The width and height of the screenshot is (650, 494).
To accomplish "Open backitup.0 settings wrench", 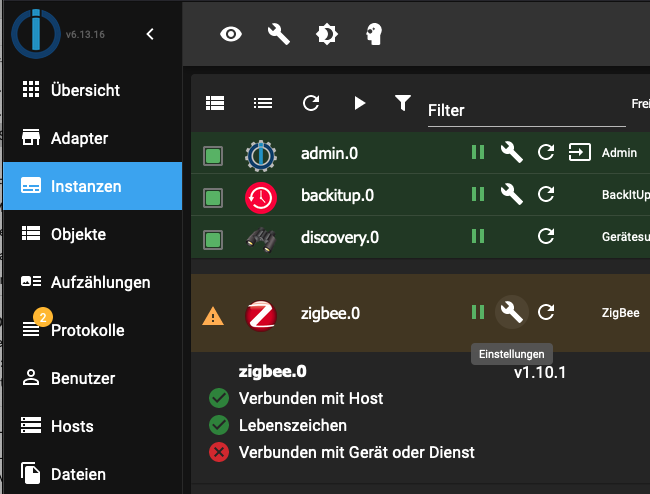I will click(x=512, y=194).
